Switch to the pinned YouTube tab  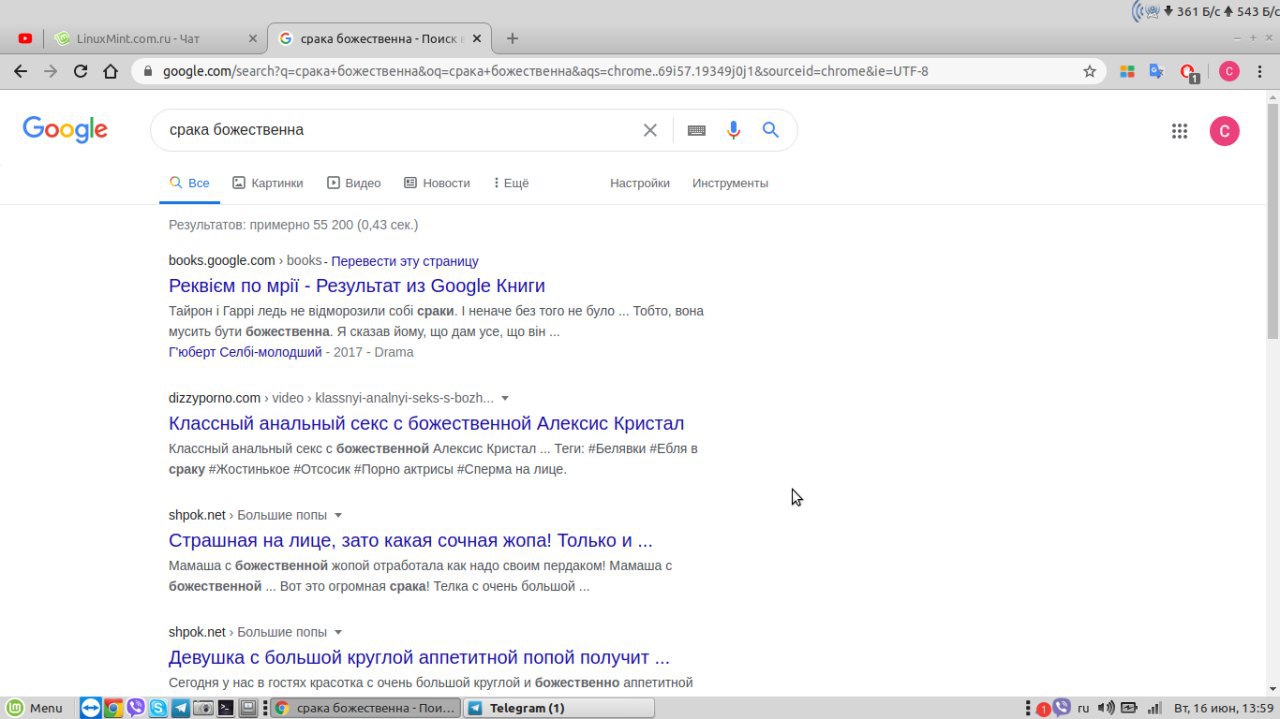tap(25, 39)
